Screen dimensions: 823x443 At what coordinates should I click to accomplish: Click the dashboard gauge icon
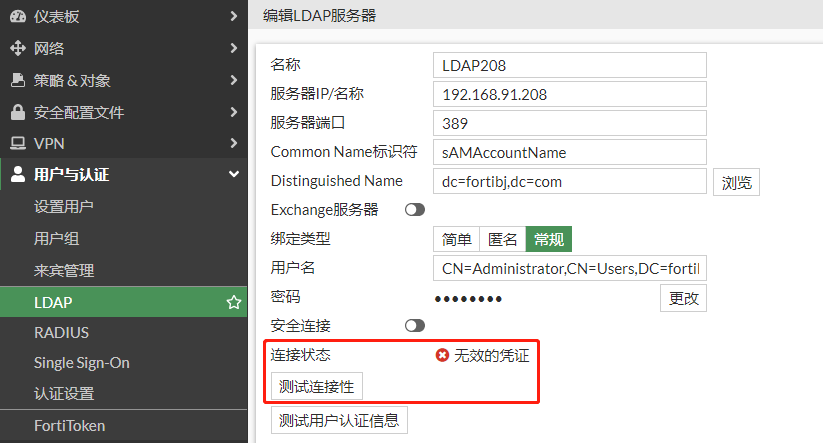[18, 16]
